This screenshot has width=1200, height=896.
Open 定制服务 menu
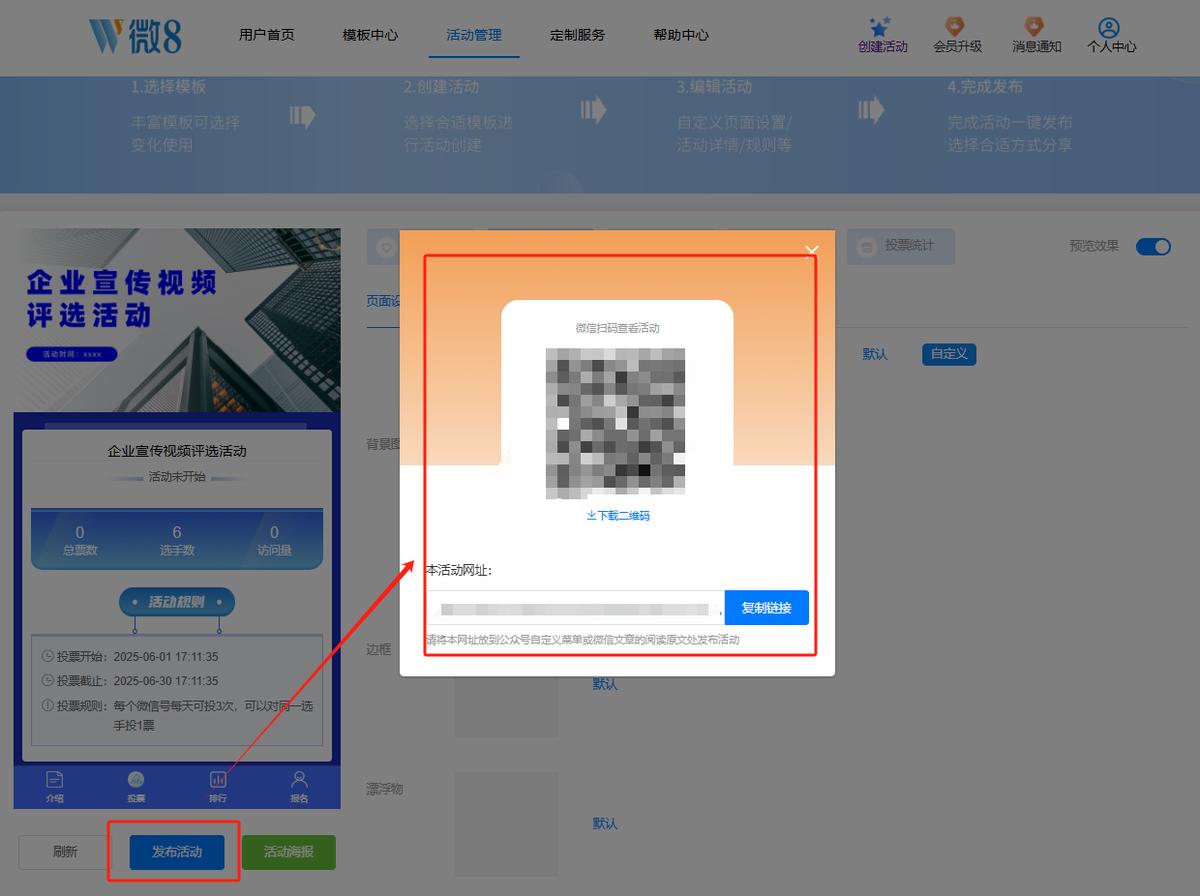pos(577,35)
